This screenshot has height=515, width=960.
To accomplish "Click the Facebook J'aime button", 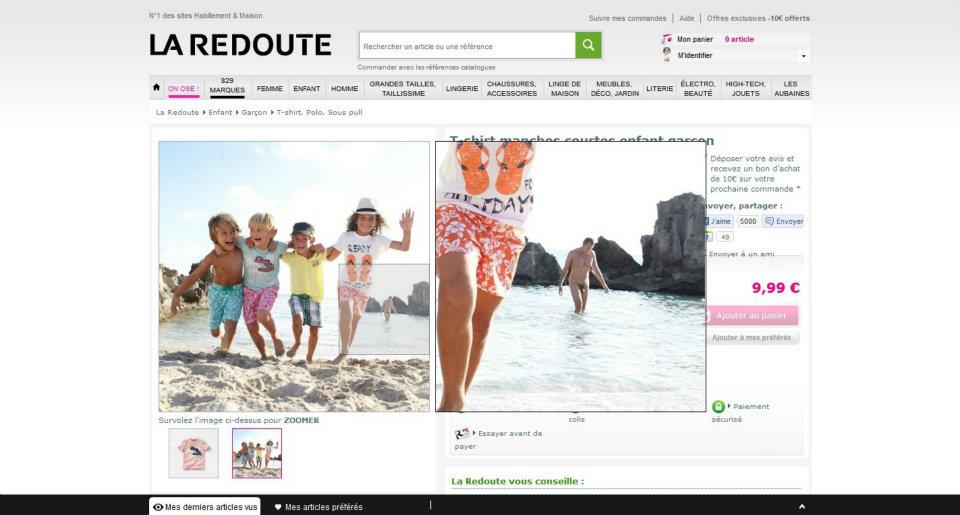I will tap(720, 221).
